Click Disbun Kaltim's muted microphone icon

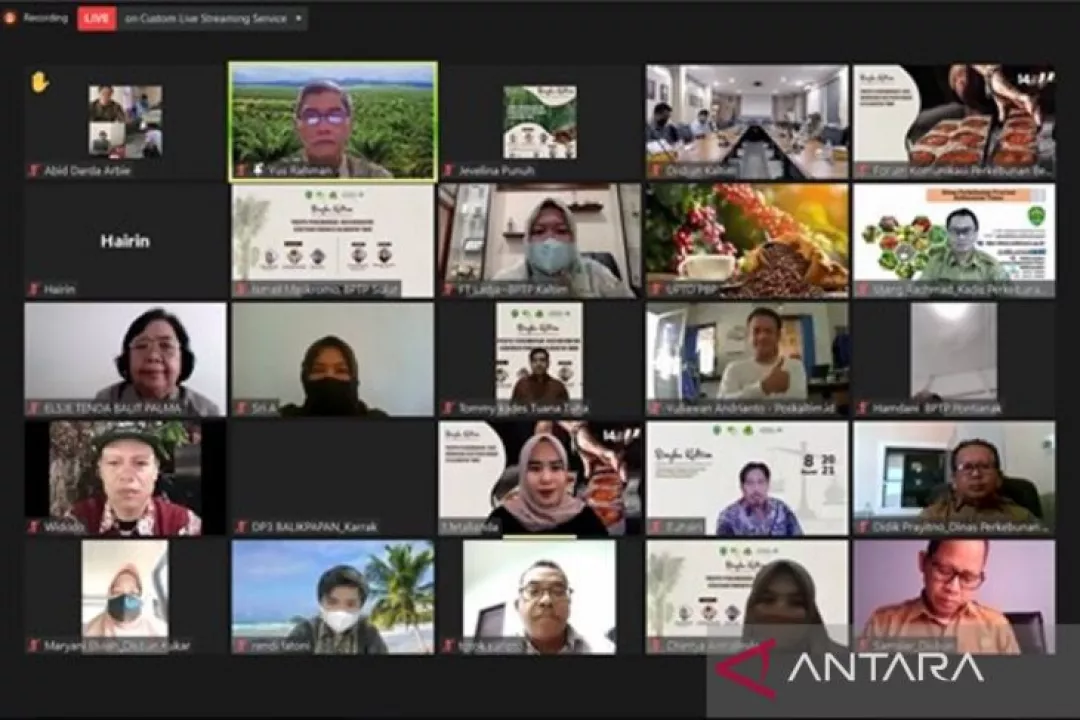point(656,170)
